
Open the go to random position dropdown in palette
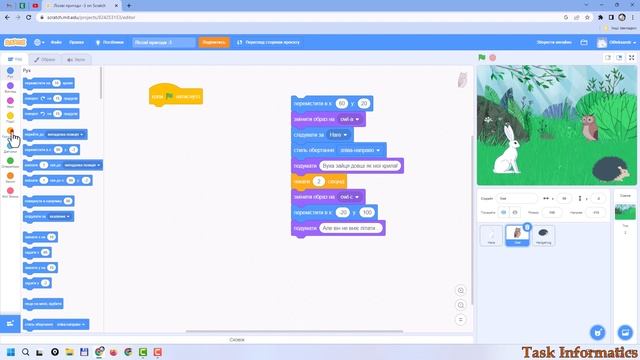[x=64, y=134]
